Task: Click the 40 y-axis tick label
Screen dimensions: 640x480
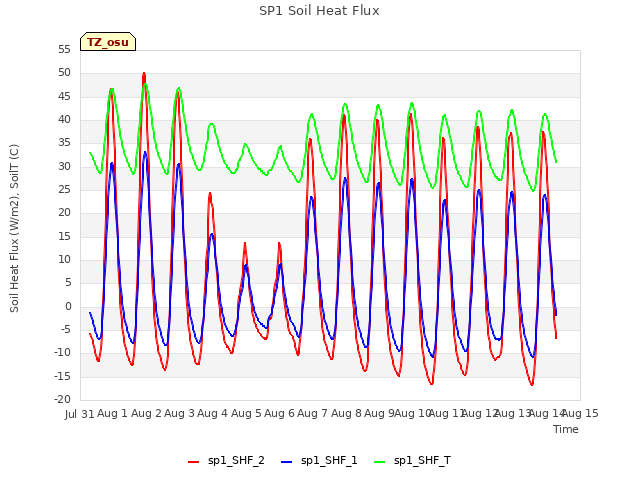Action: [x=64, y=120]
